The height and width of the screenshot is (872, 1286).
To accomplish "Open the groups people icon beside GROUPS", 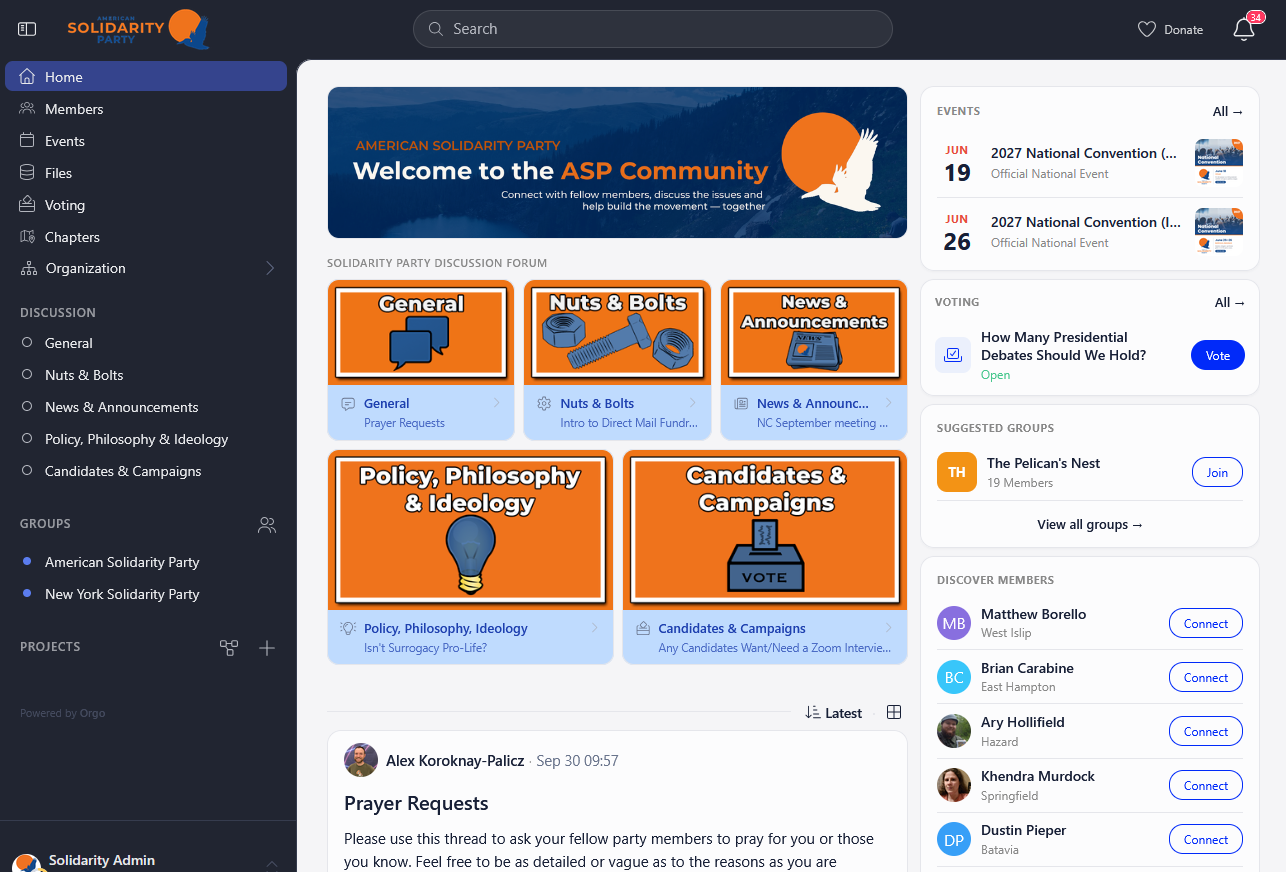I will point(267,524).
